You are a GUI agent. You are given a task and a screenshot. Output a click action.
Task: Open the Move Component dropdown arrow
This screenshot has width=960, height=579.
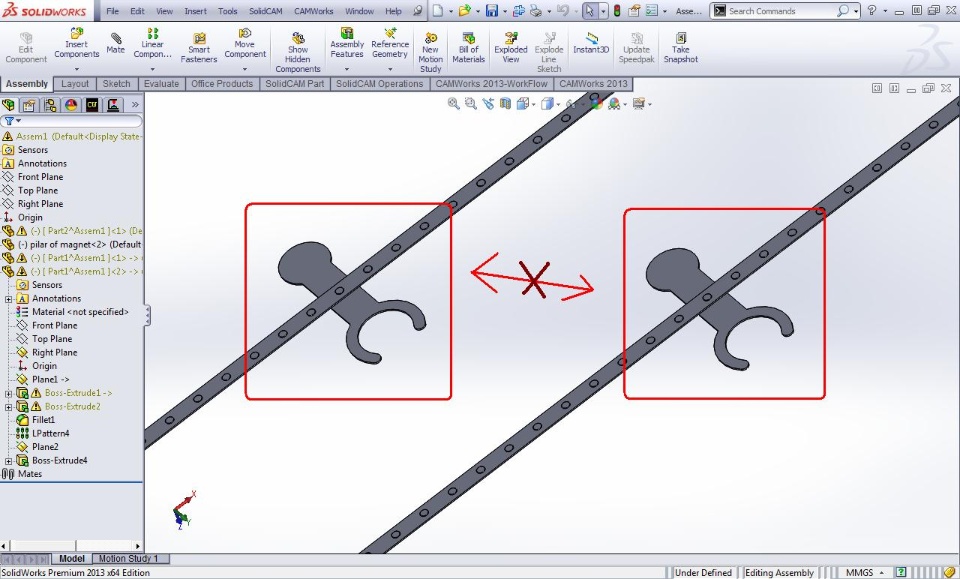click(245, 69)
